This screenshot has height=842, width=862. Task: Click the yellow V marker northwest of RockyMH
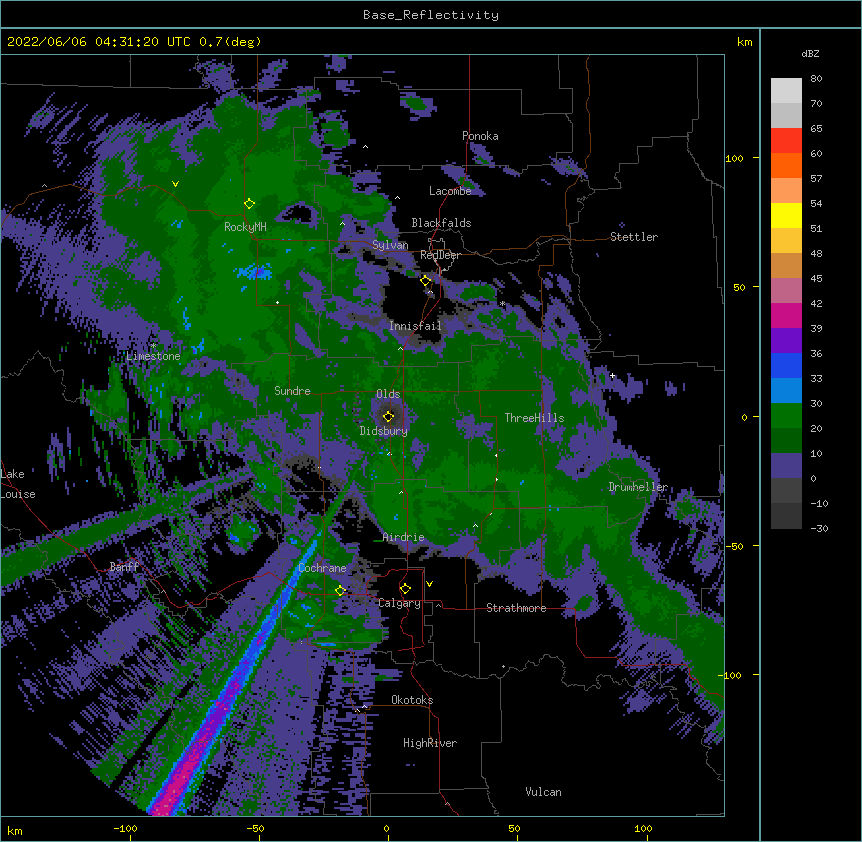click(175, 184)
